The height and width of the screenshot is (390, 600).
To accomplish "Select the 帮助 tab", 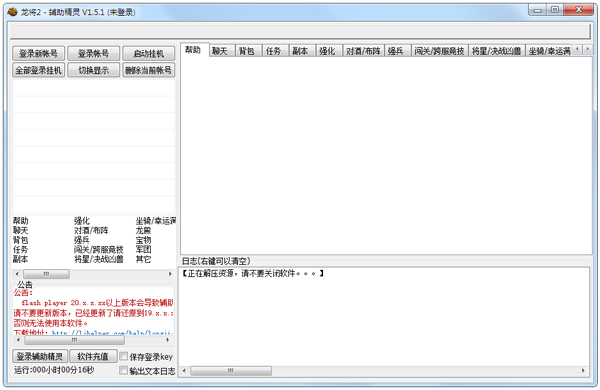I will point(195,50).
